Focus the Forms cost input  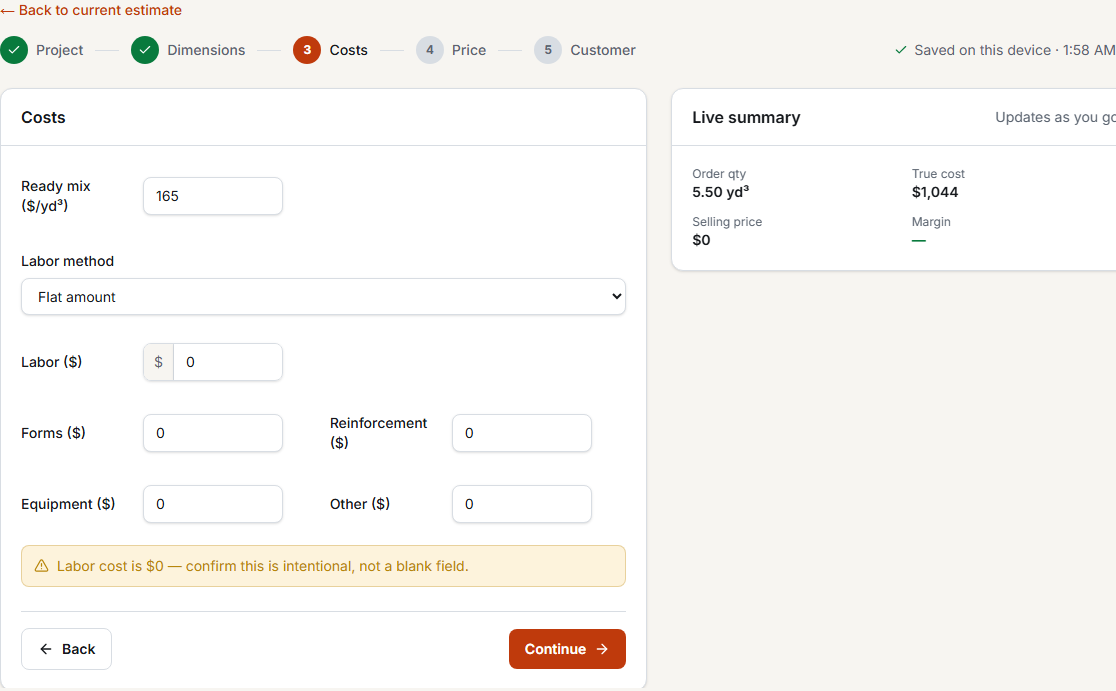(x=213, y=433)
